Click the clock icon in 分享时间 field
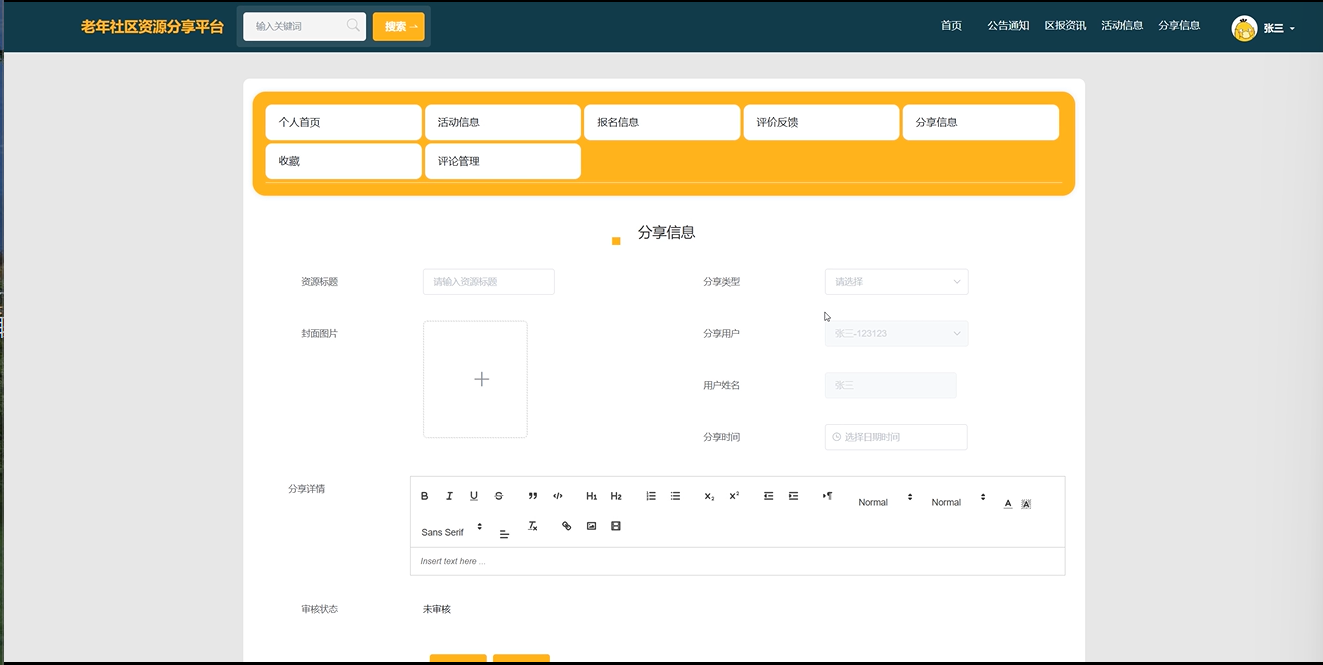 (837, 437)
